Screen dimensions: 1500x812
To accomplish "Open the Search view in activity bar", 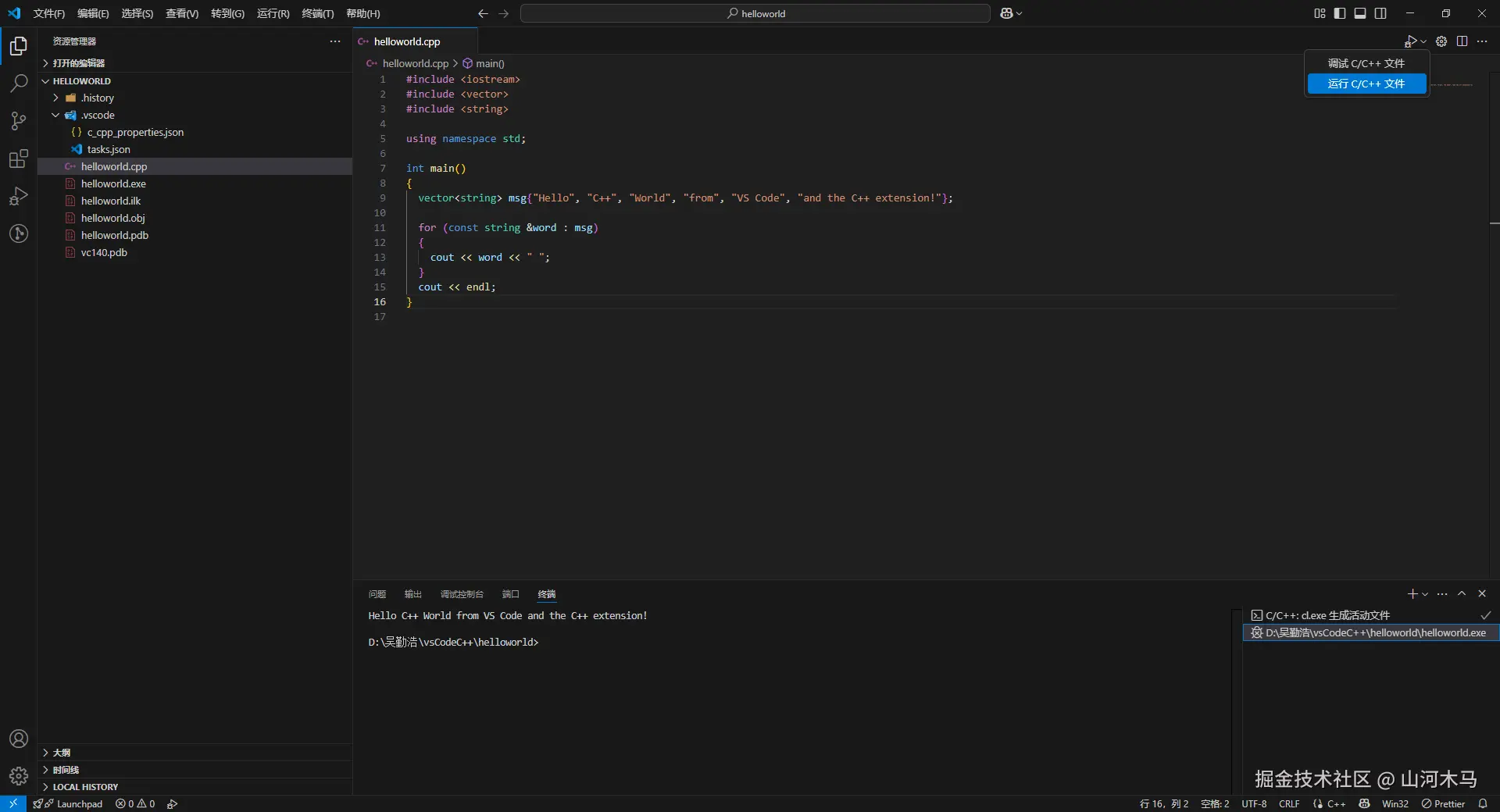I will tap(19, 84).
